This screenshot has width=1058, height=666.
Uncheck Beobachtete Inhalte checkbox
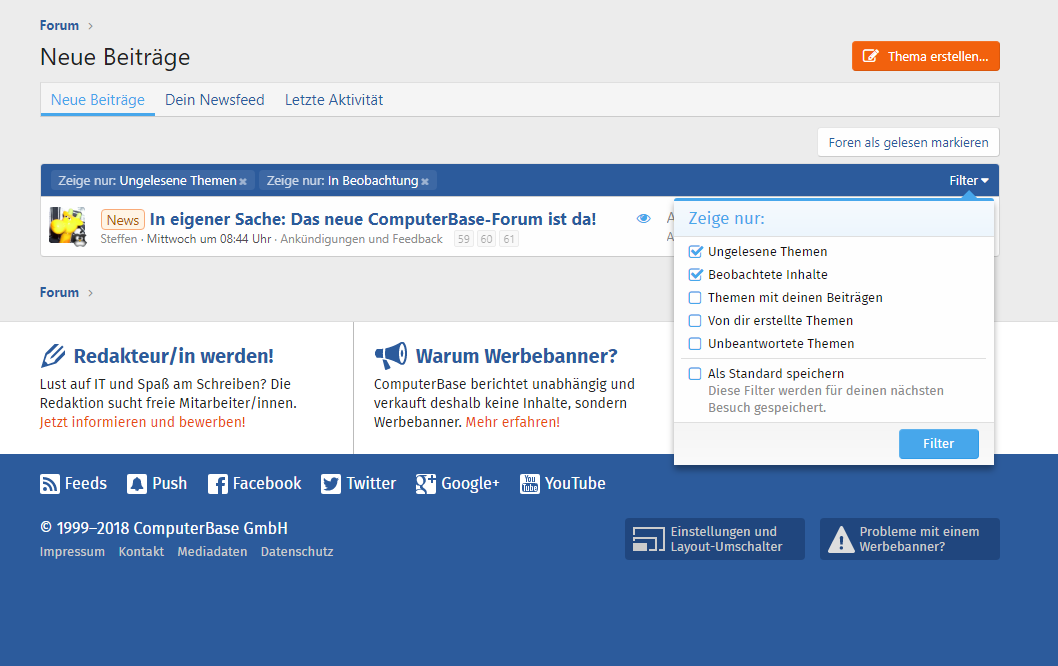click(x=695, y=275)
